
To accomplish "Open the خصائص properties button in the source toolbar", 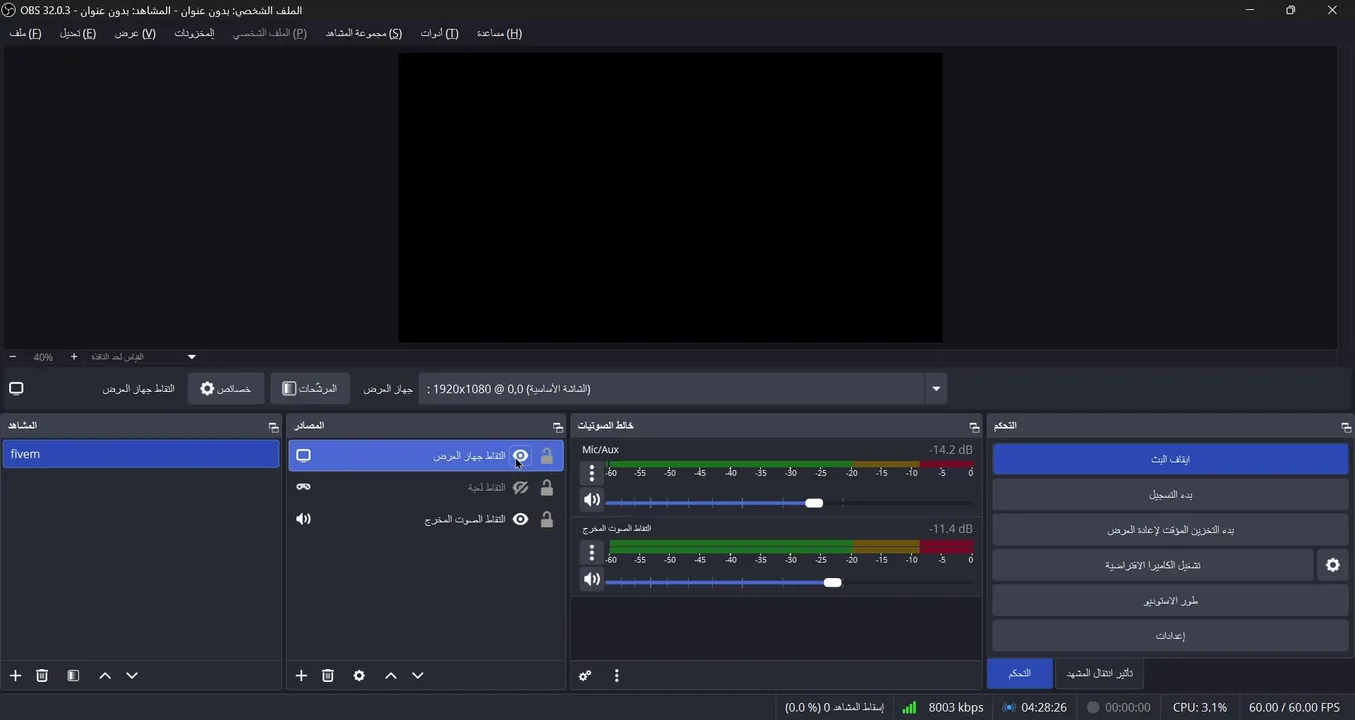I will 226,389.
